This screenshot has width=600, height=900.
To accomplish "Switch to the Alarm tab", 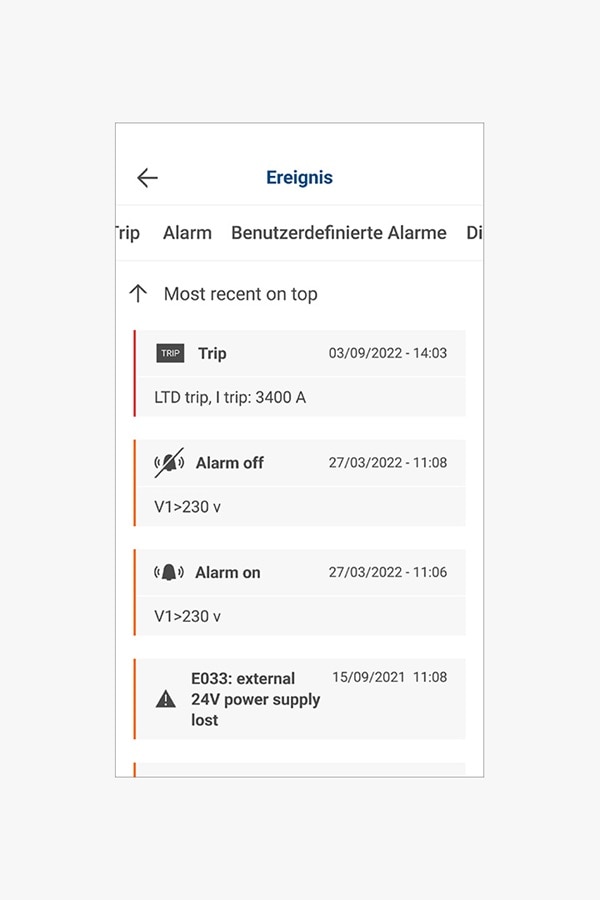I will point(187,233).
